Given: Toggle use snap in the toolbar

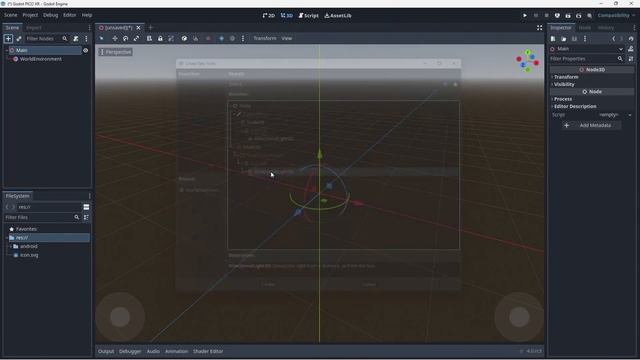Looking at the screenshot, I should pos(196,38).
